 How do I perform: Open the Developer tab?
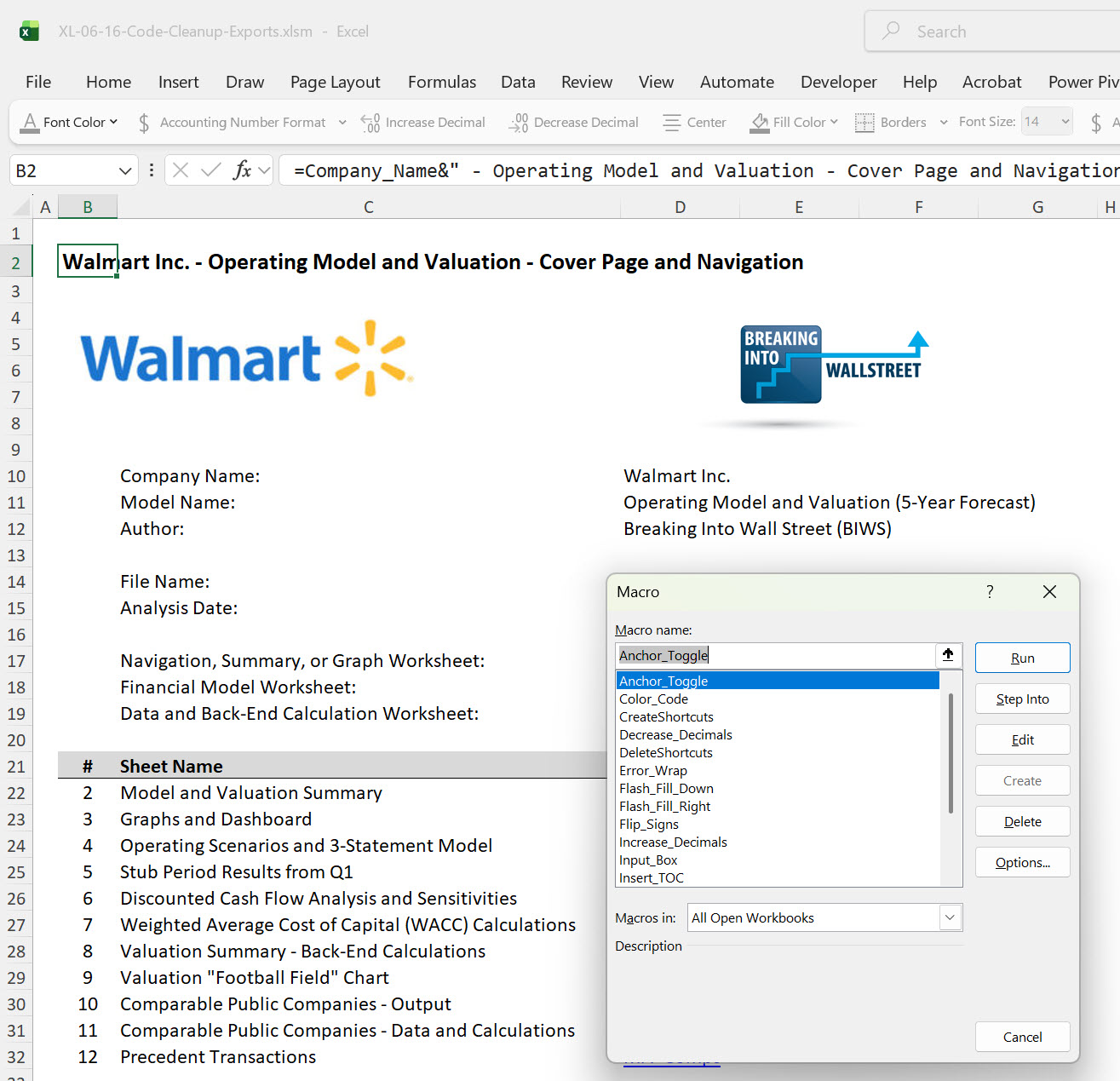click(x=839, y=82)
